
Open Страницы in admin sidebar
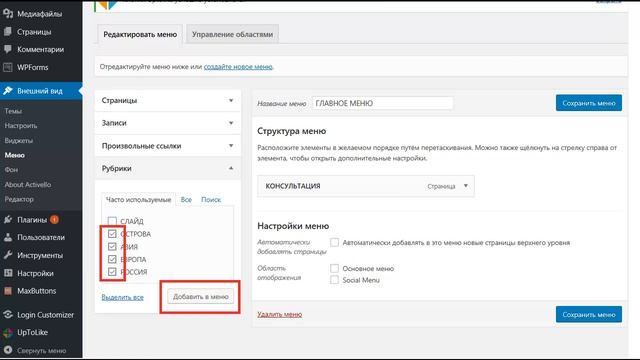click(x=34, y=31)
